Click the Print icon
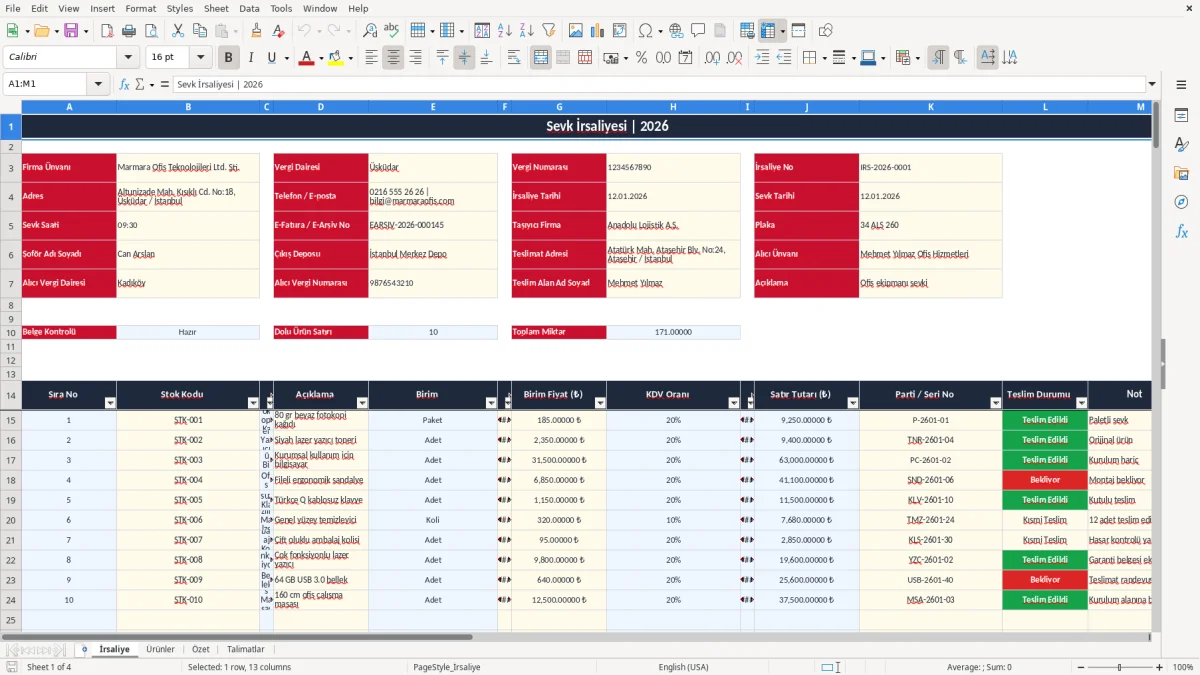This screenshot has height=675, width=1200. (x=129, y=31)
